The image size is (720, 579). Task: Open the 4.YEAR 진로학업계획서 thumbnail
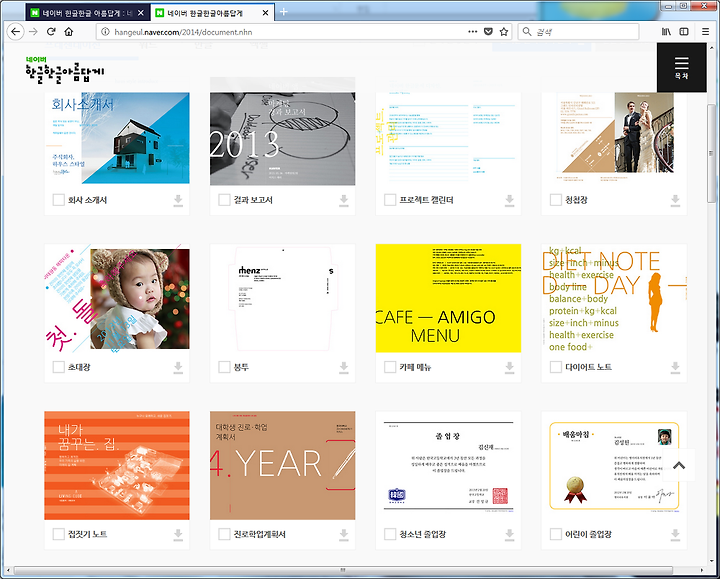282,466
